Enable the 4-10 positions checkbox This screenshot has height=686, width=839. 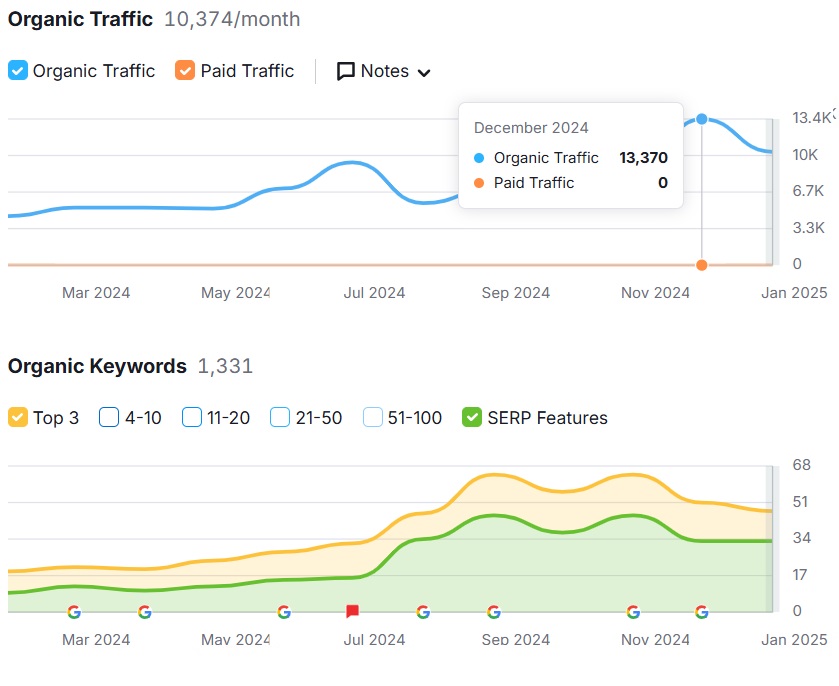point(109,418)
